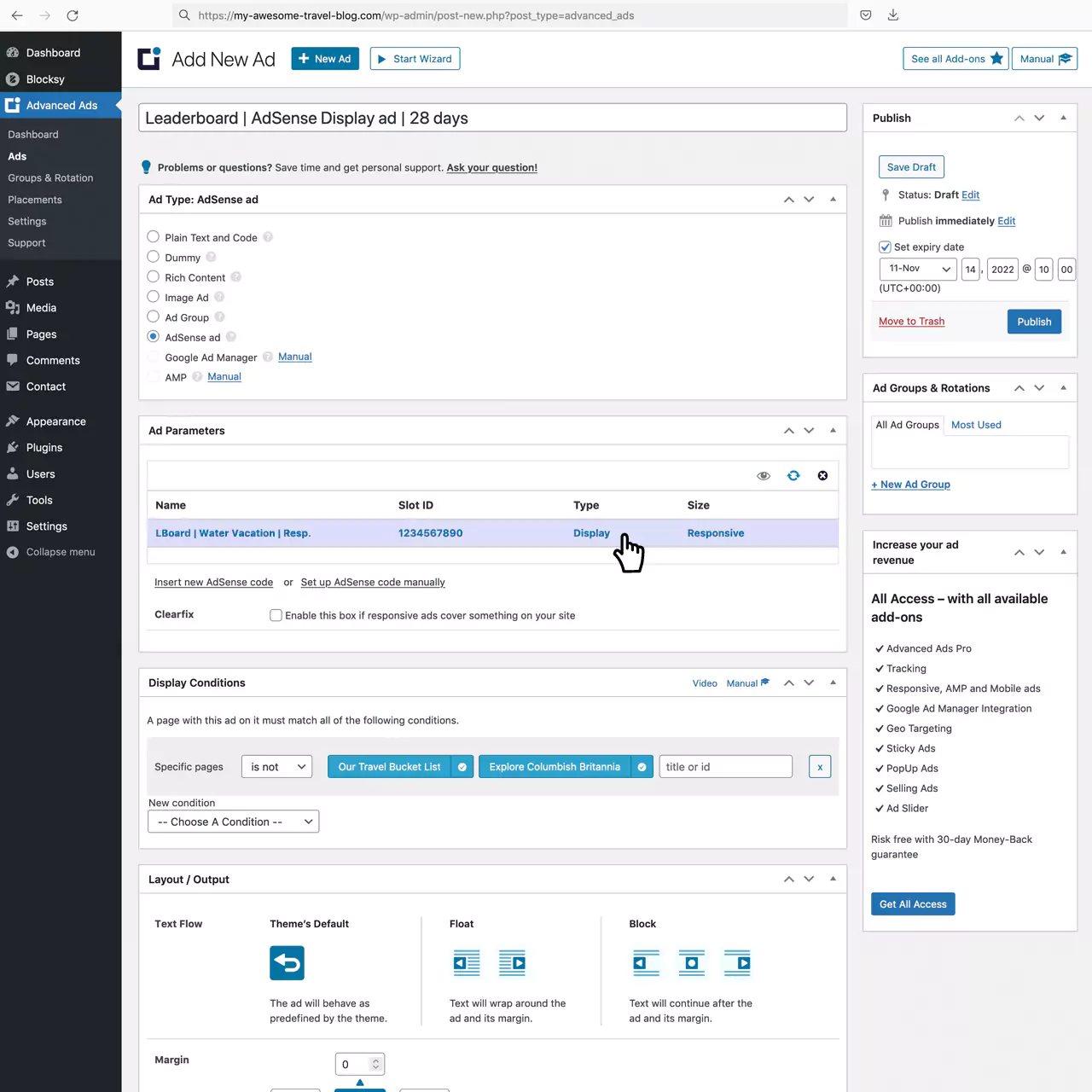The height and width of the screenshot is (1092, 1092).
Task: Click the Advanced Ads logo beside the page title
Action: pyautogui.click(x=149, y=58)
